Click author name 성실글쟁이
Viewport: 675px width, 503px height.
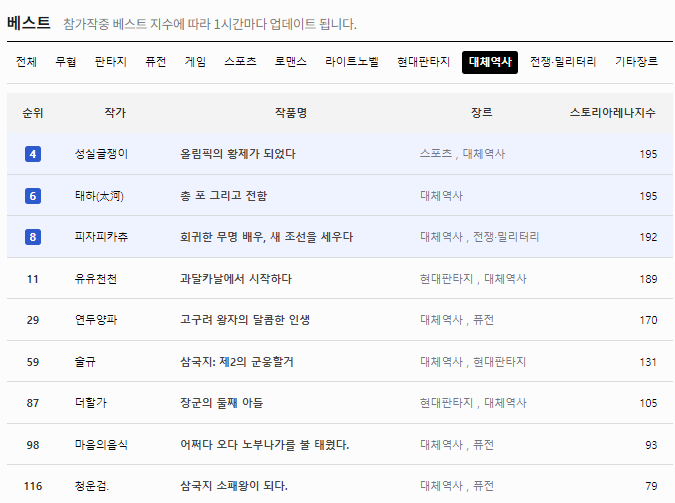click(101, 154)
